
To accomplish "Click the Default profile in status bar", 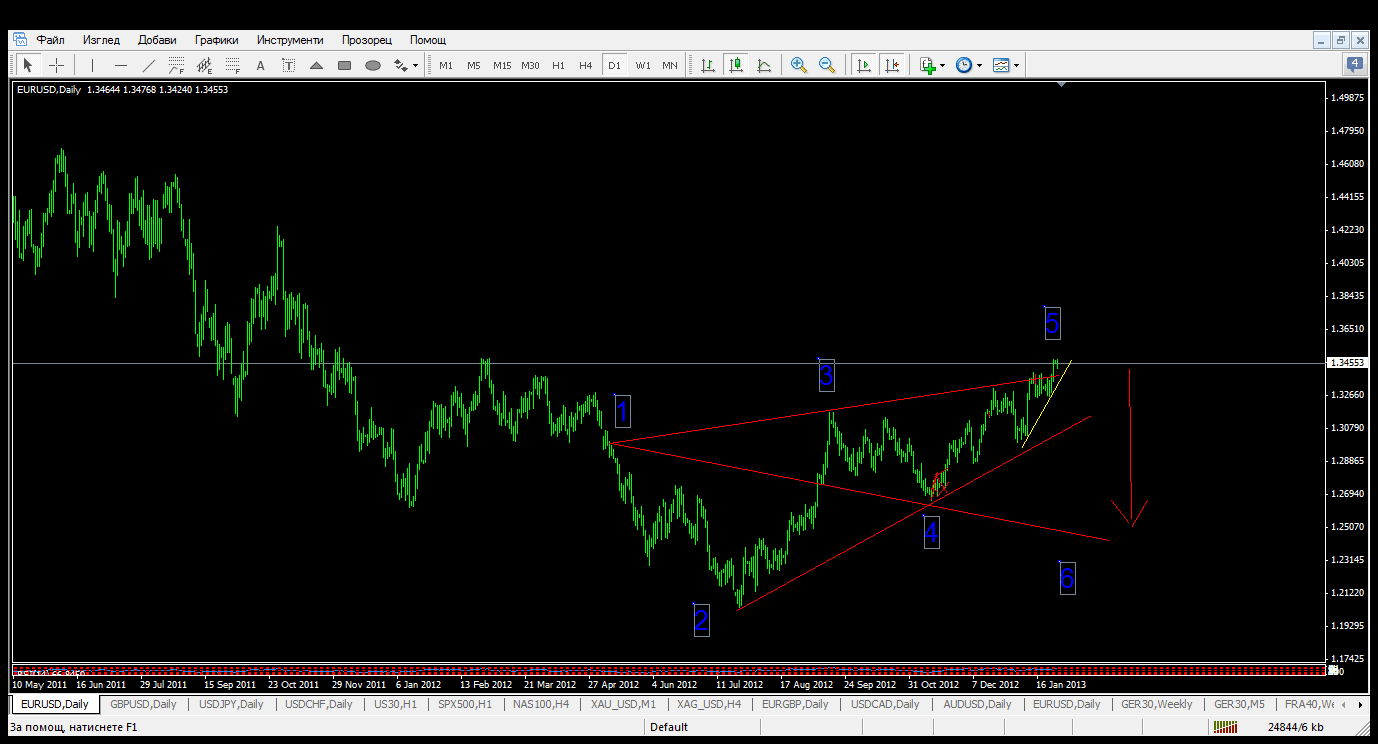I will coord(668,727).
